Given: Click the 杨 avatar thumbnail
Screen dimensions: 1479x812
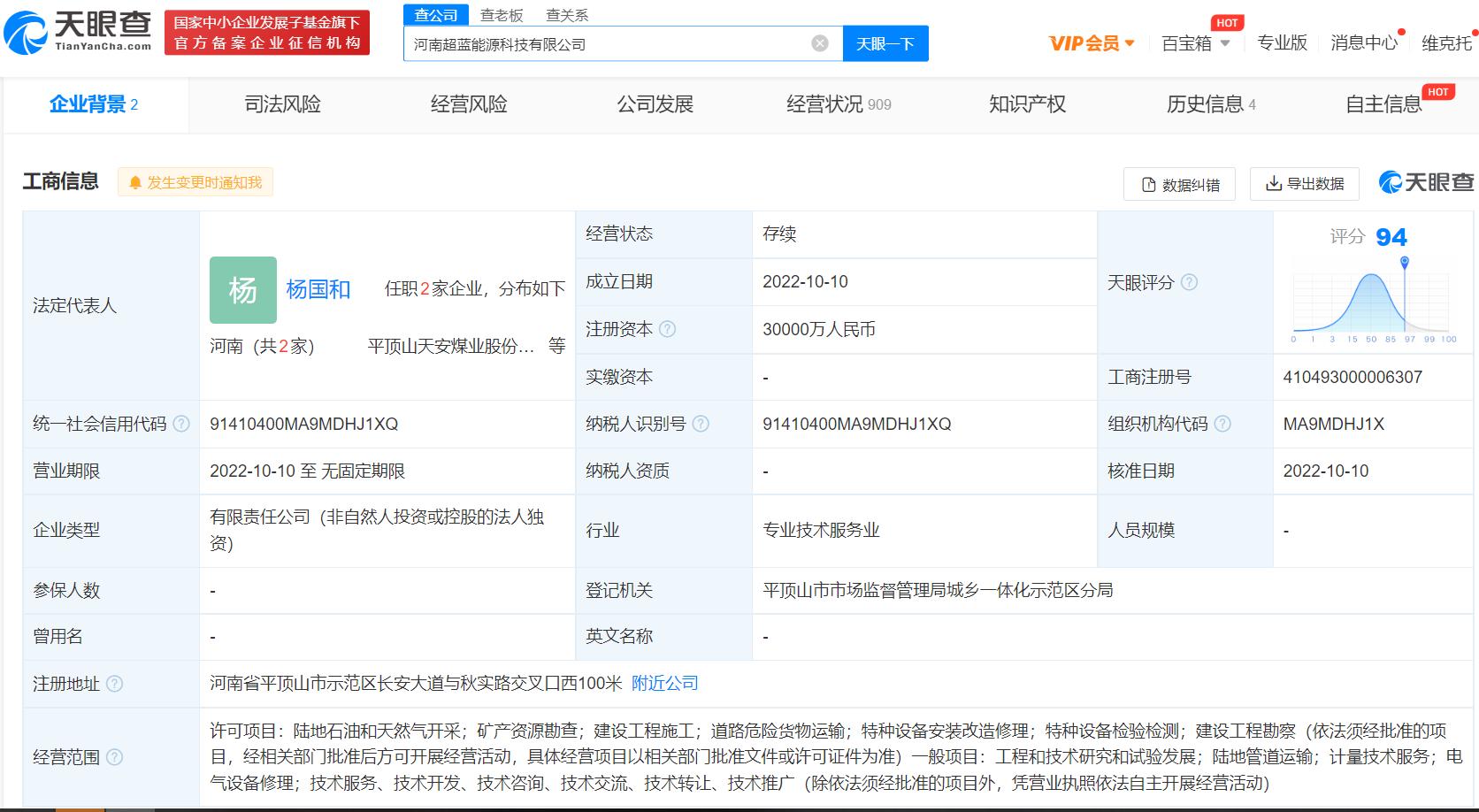Looking at the screenshot, I should click(243, 290).
